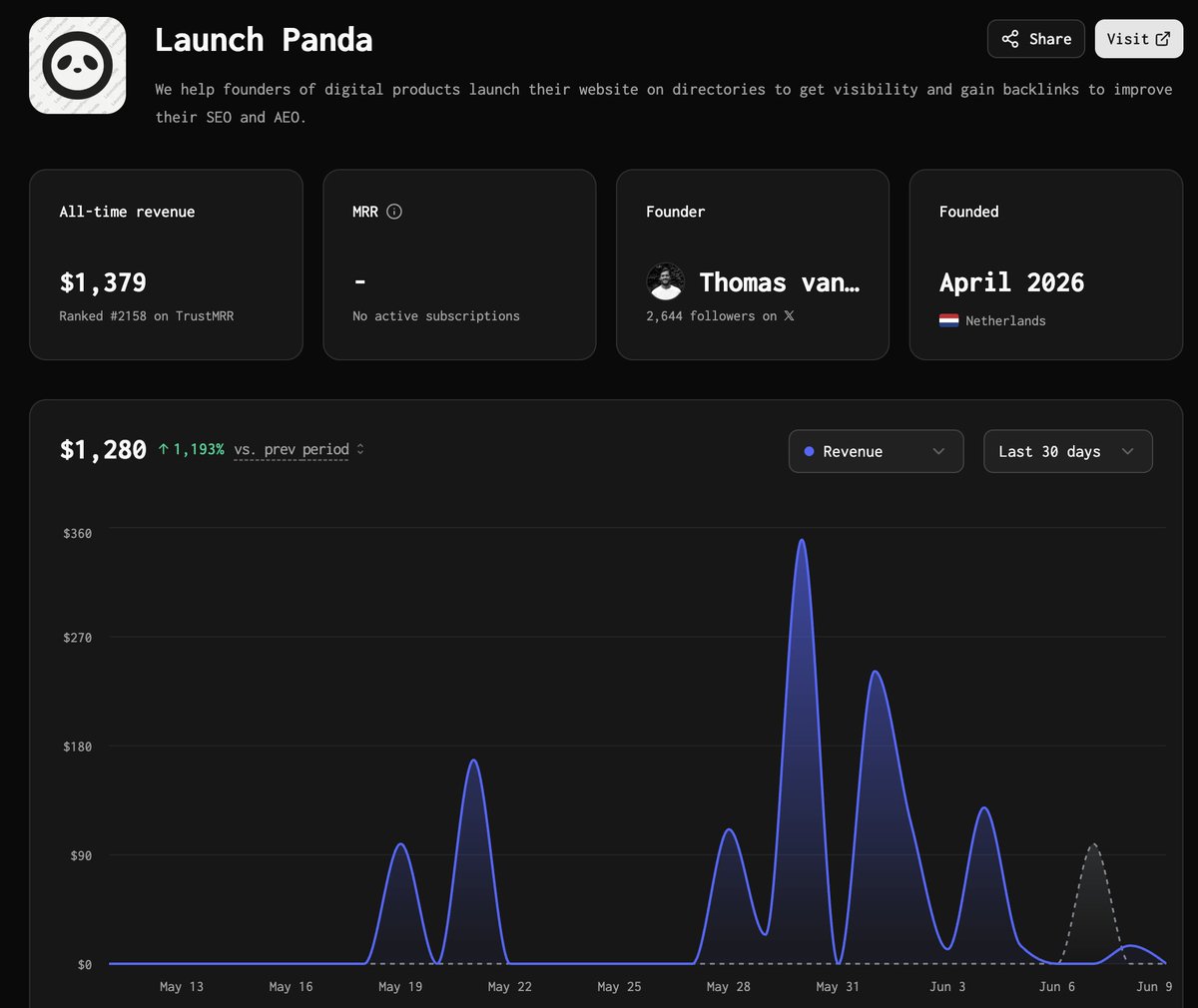This screenshot has width=1198, height=1008.
Task: Click the Jun 6 axis label
Action: click(1057, 986)
